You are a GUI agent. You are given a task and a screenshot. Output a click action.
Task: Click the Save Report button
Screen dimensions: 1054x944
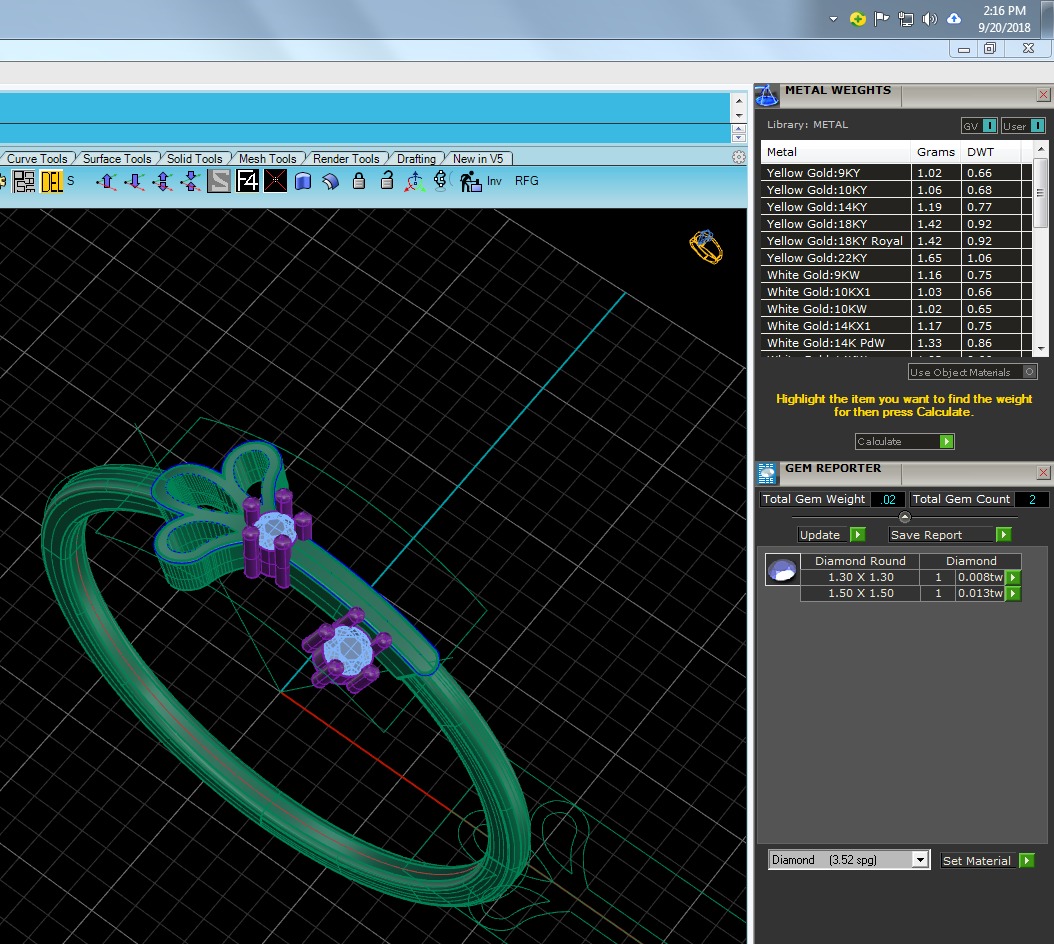(950, 535)
